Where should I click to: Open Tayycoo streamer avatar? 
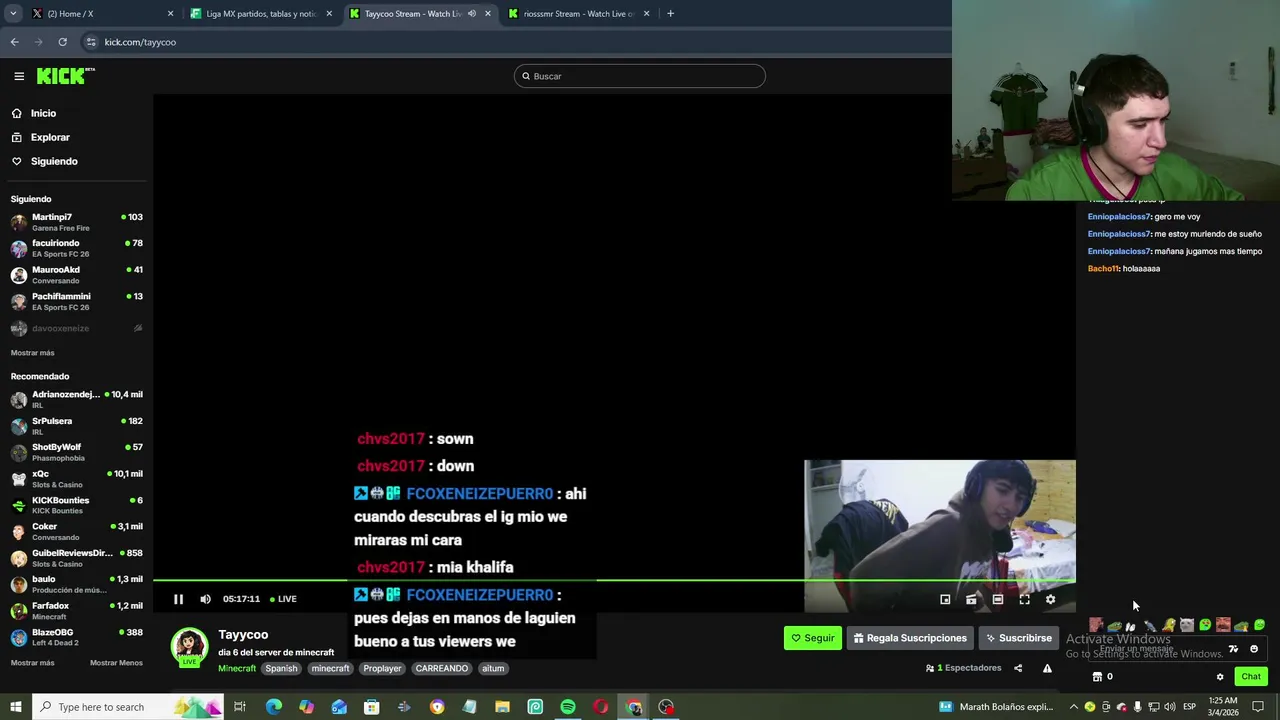point(189,647)
